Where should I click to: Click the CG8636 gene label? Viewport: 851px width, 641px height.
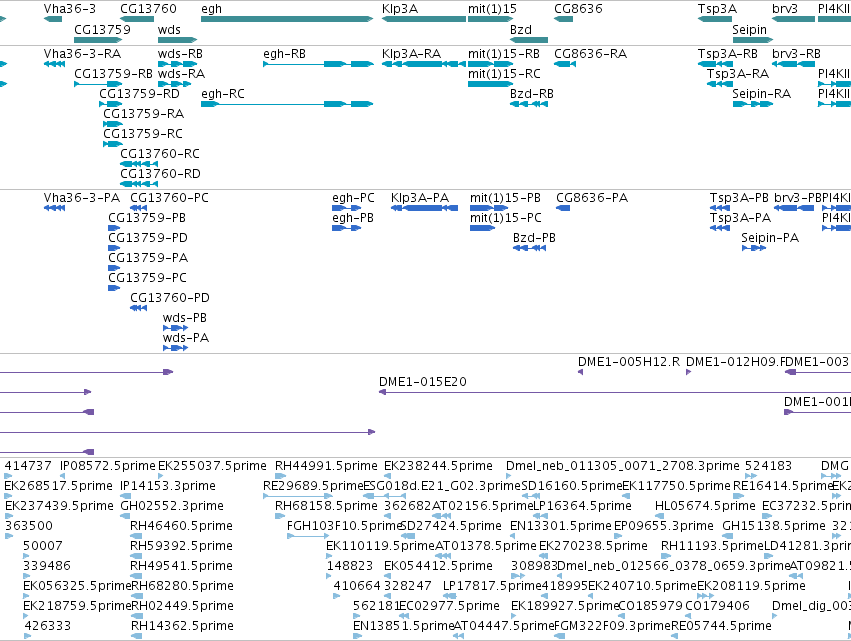[x=578, y=9]
